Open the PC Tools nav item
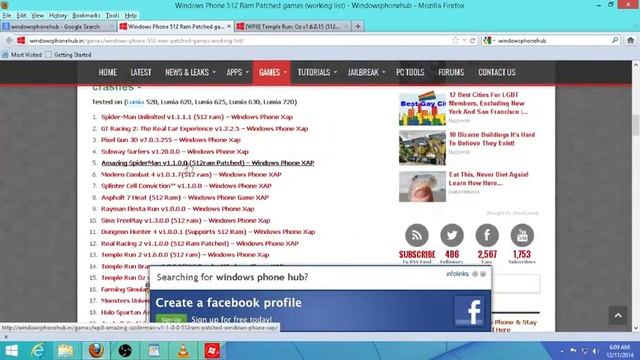The height and width of the screenshot is (360, 640). 410,72
